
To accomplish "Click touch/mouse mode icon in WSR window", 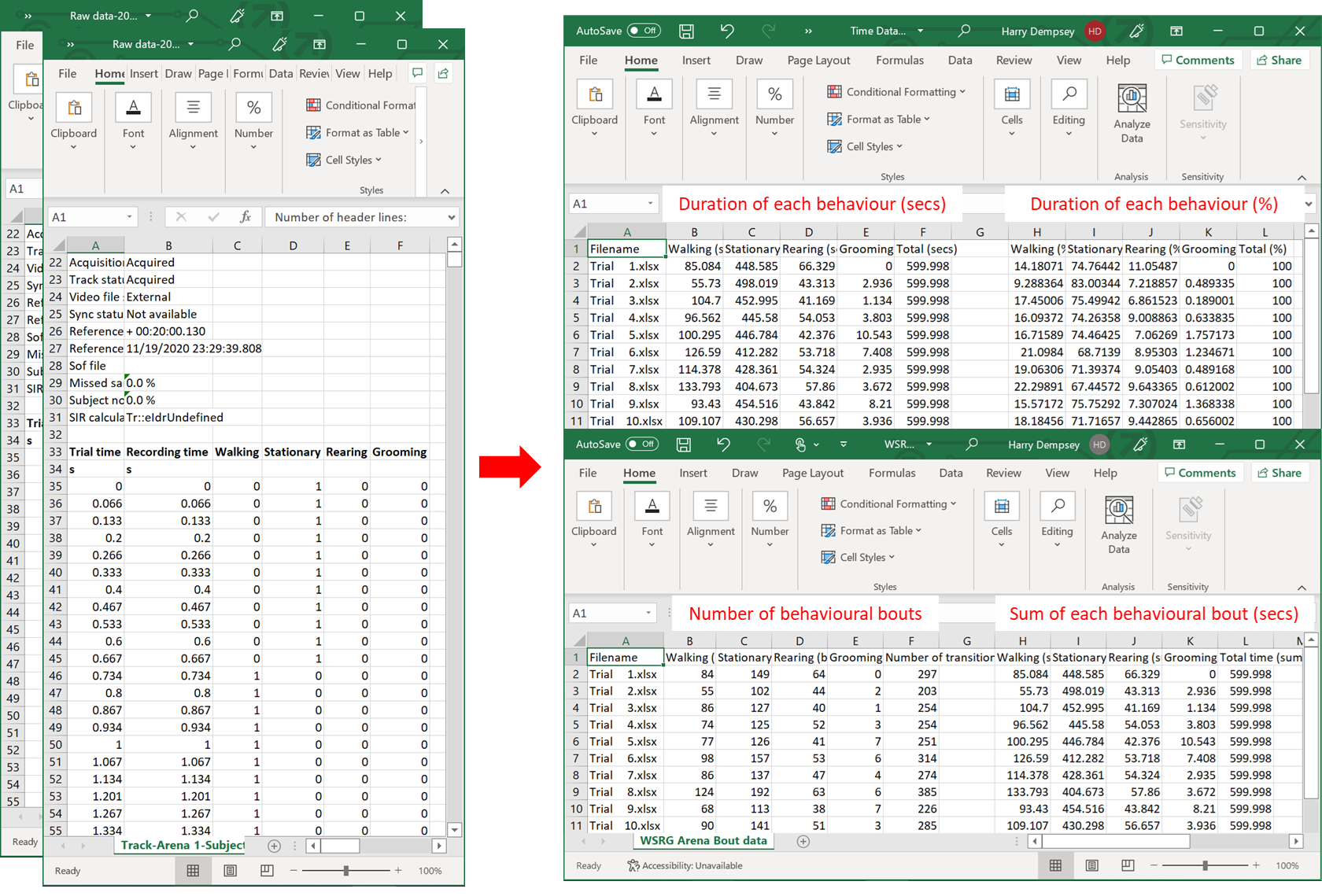I will click(800, 444).
